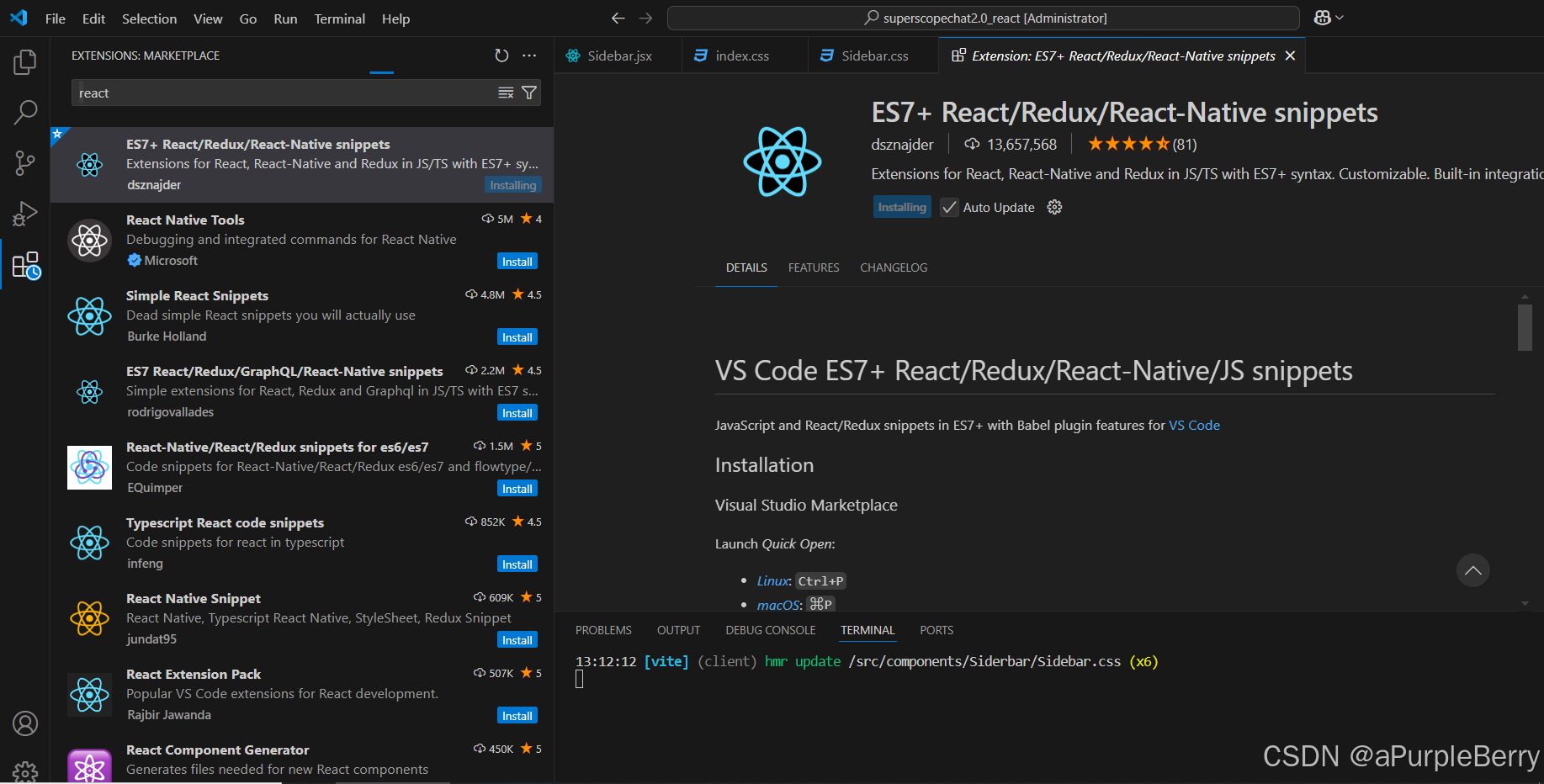Click the scroll-to-top chevron button

[1472, 570]
